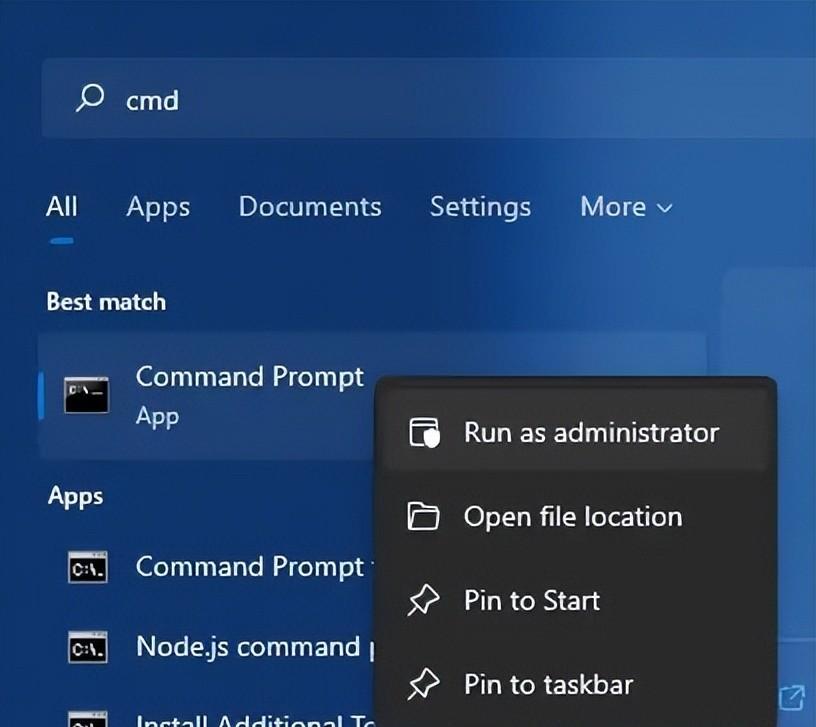This screenshot has height=727, width=816.
Task: Click the Apps list Command Prompt icon
Action: click(x=88, y=567)
